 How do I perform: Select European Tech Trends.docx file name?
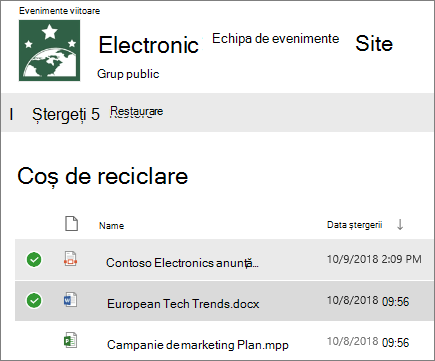pyautogui.click(x=183, y=304)
